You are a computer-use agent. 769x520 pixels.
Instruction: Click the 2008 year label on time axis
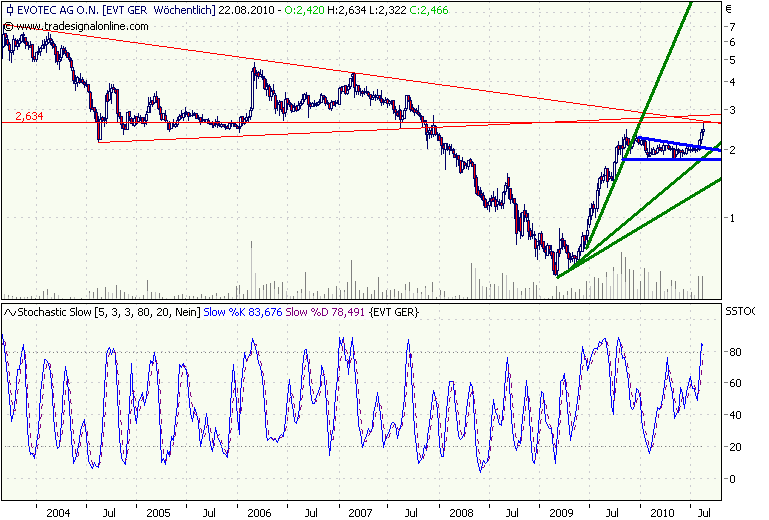coord(461,513)
